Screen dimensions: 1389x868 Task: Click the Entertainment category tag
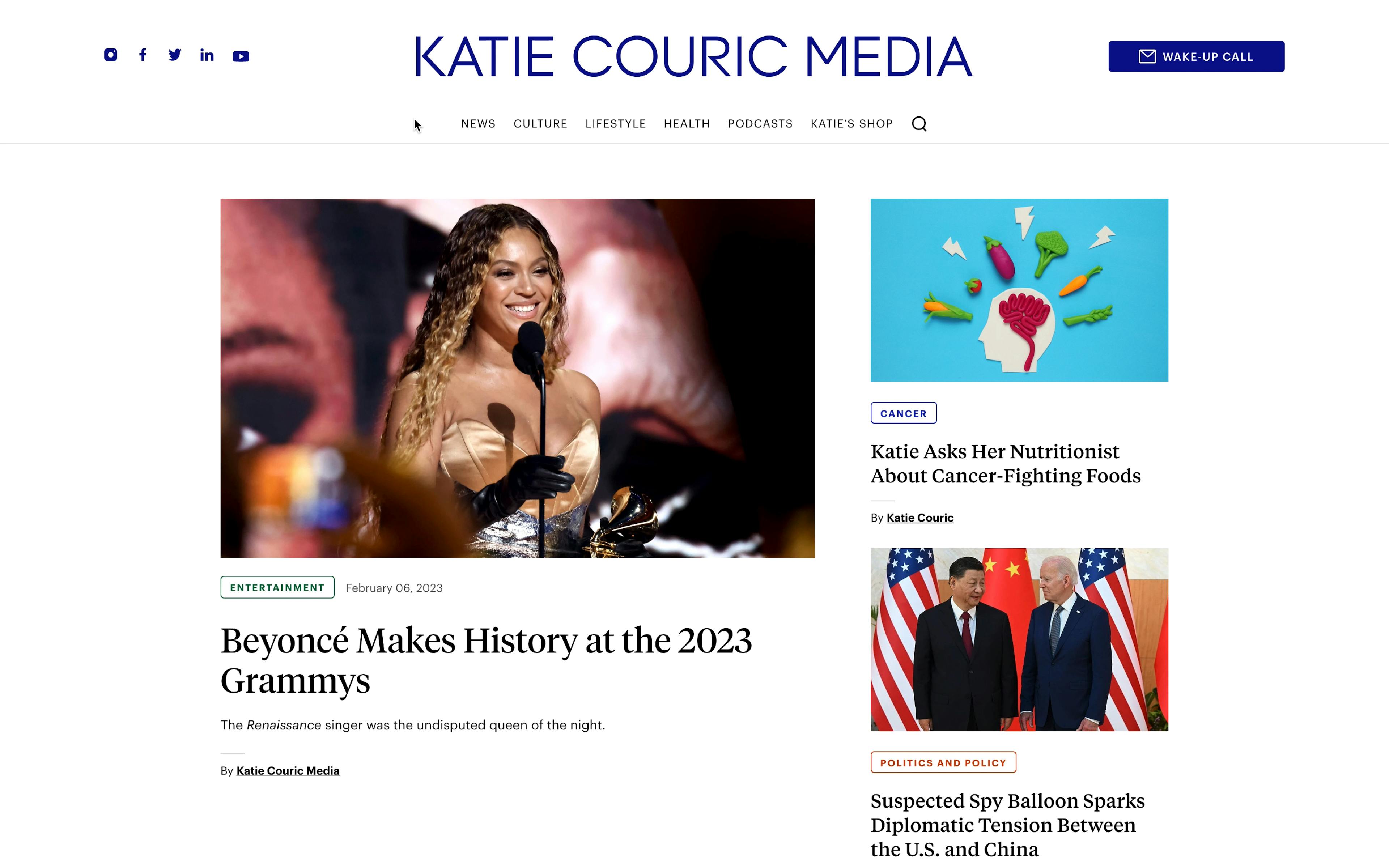click(x=277, y=587)
